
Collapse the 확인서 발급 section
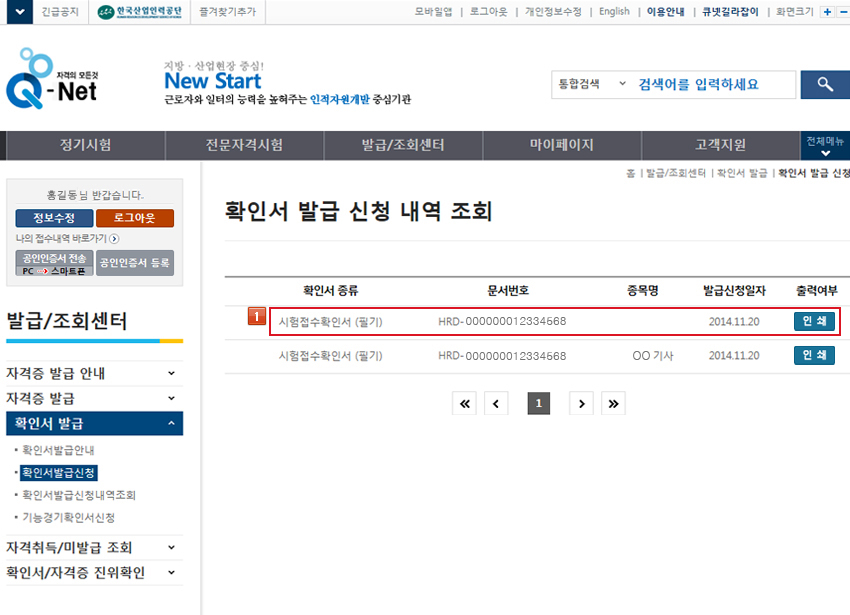[x=171, y=424]
